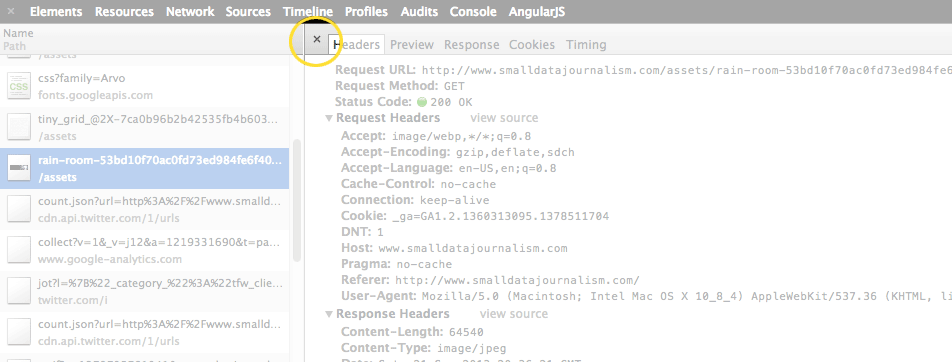Viewport: 952px width, 362px height.
Task: Open the Response tab
Action: click(471, 44)
